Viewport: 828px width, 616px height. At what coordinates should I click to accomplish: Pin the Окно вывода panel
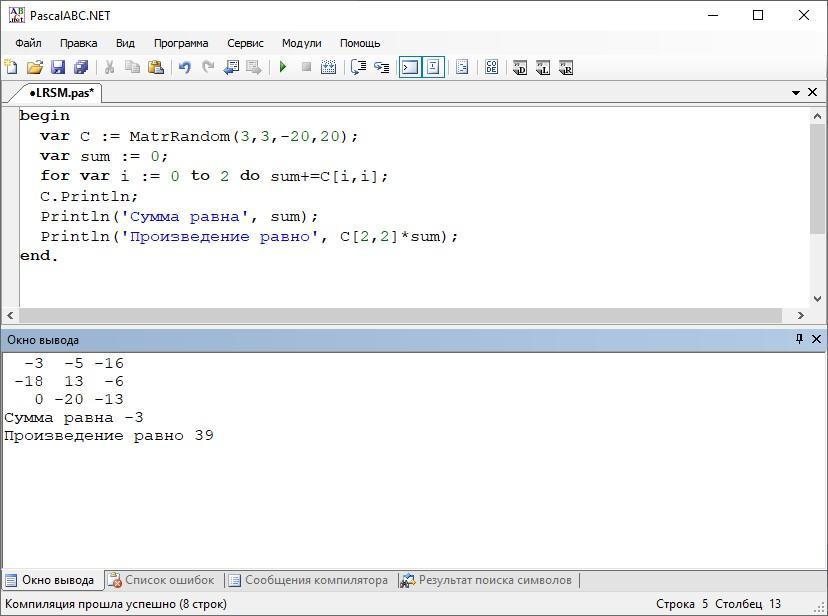pos(799,339)
